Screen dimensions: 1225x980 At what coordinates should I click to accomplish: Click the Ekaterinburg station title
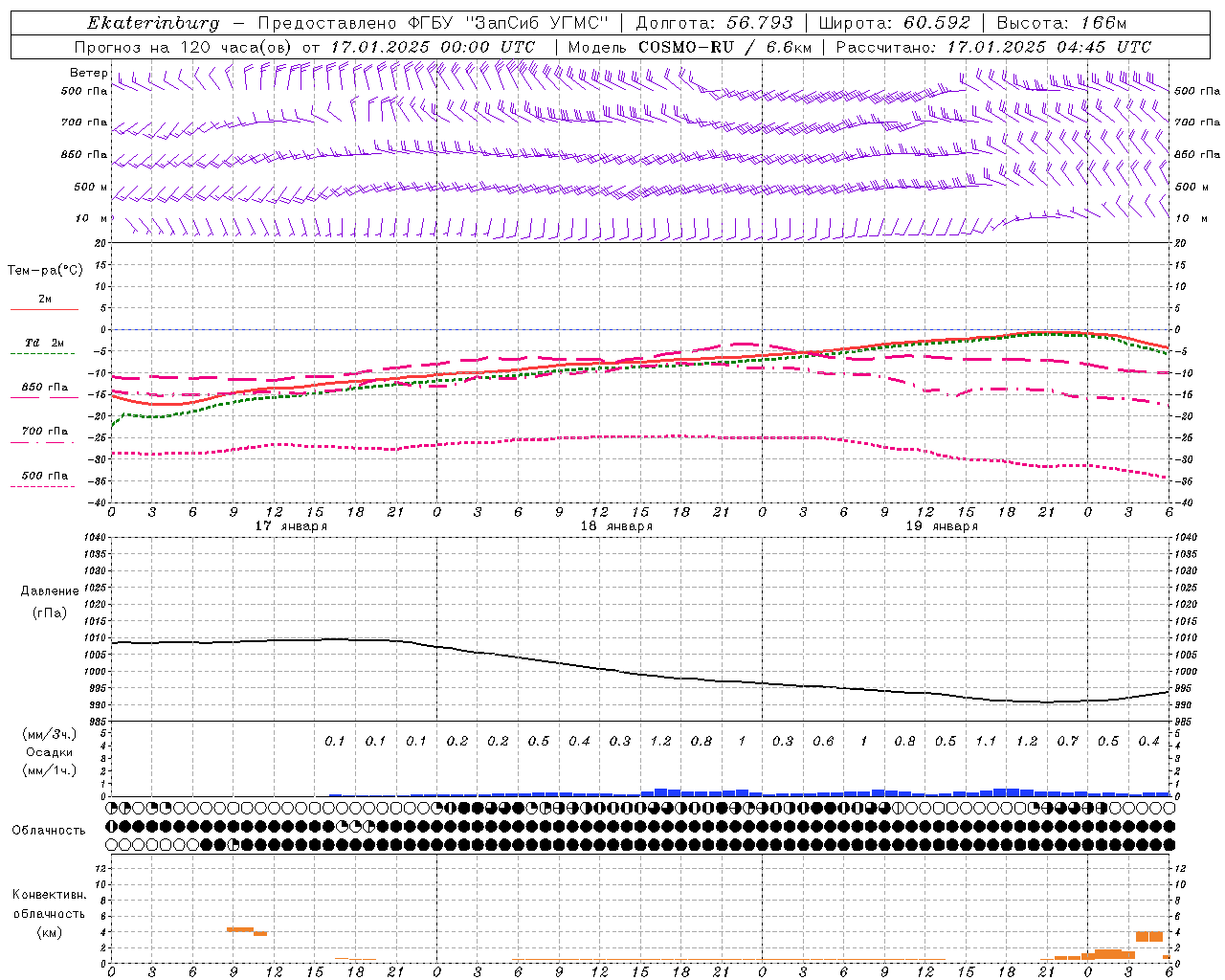pos(153,23)
